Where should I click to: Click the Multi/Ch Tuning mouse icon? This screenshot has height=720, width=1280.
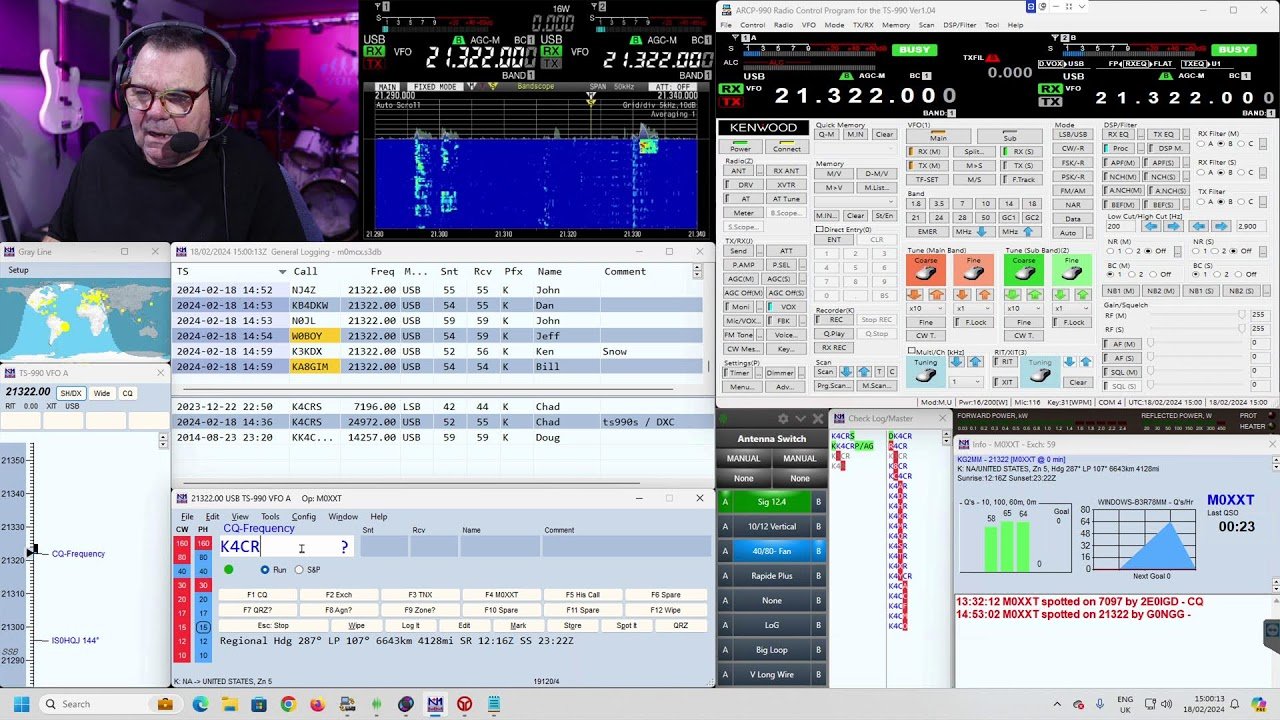tap(926, 372)
